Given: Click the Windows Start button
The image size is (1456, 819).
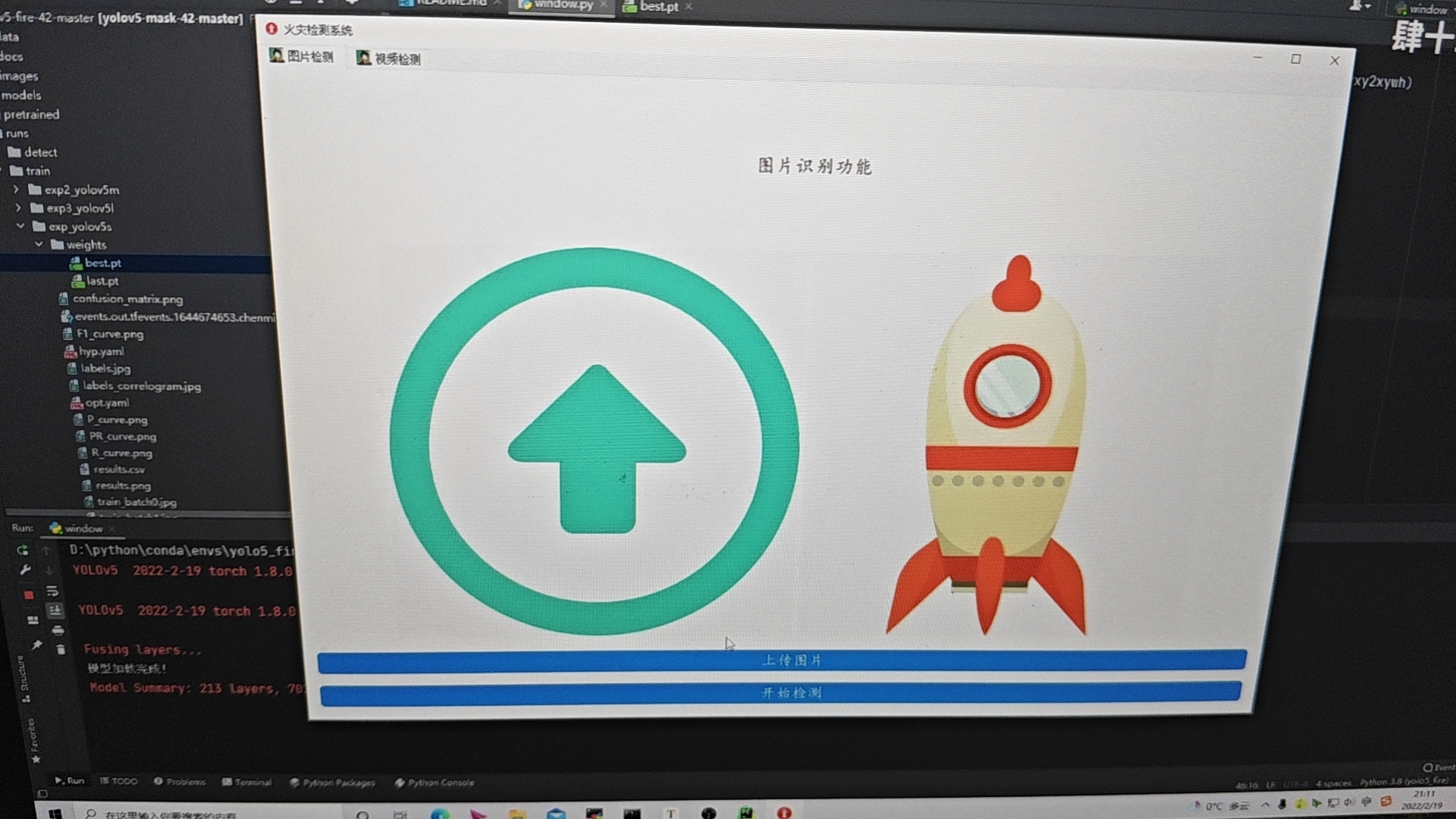Looking at the screenshot, I should [55, 813].
